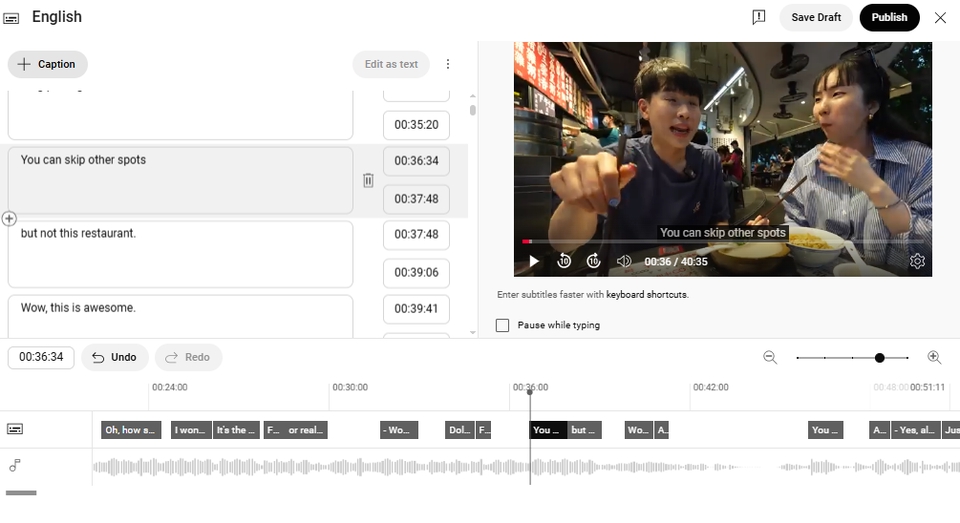This screenshot has width=960, height=523.
Task: Open the send feedback icon
Action: point(758,17)
